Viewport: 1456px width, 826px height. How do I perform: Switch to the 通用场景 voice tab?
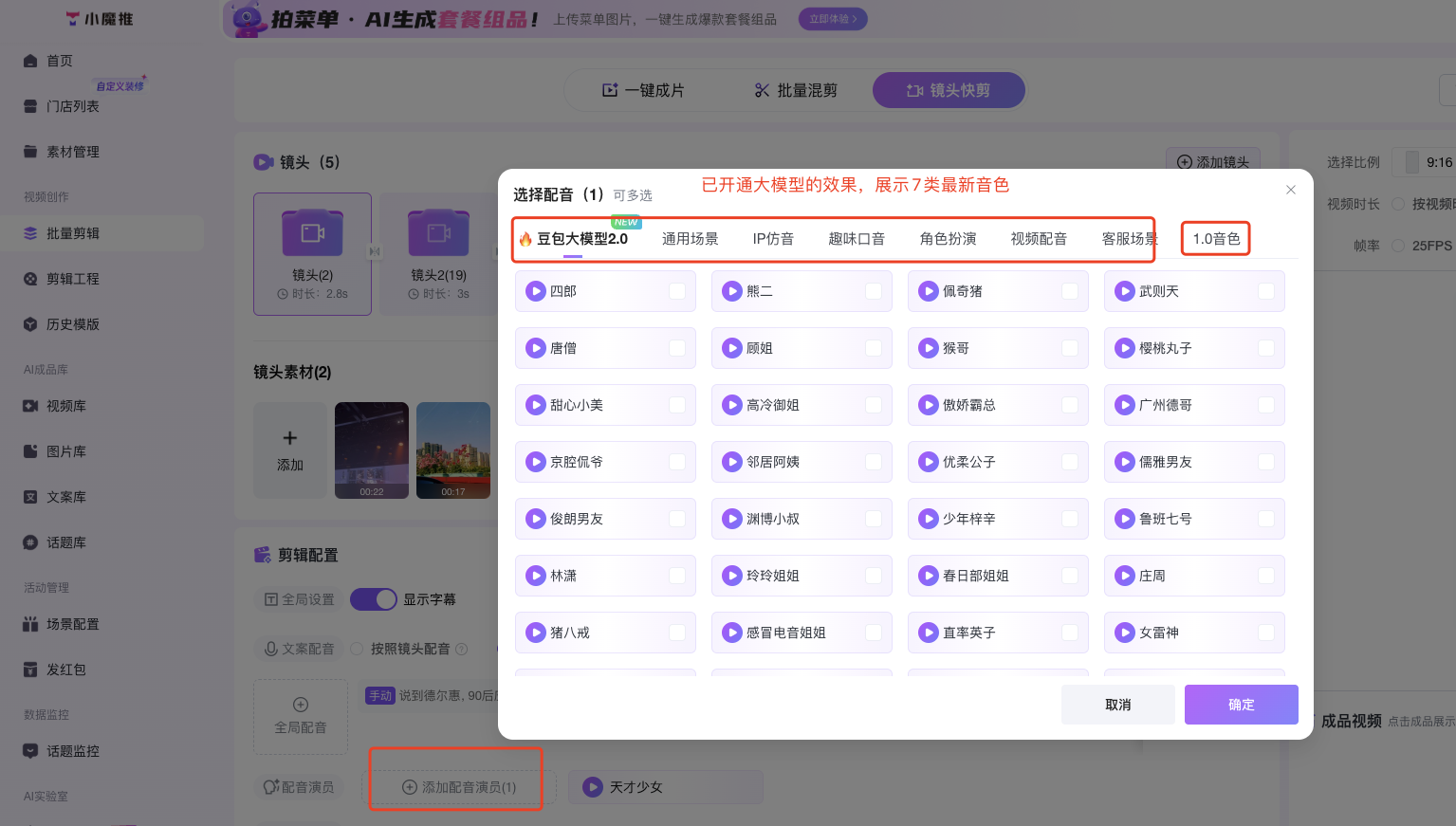pyautogui.click(x=691, y=239)
